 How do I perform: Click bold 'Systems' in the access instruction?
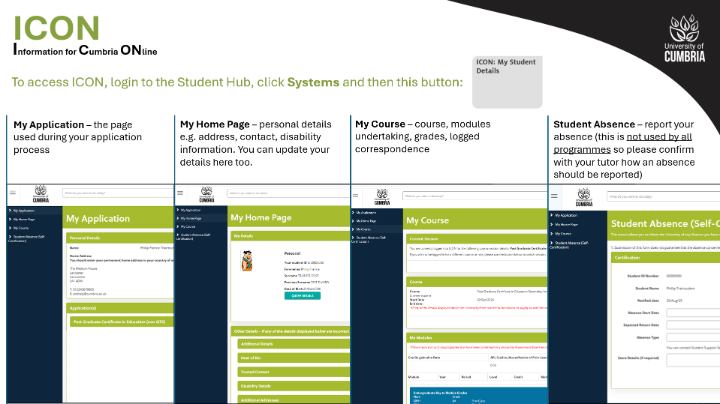pos(313,82)
